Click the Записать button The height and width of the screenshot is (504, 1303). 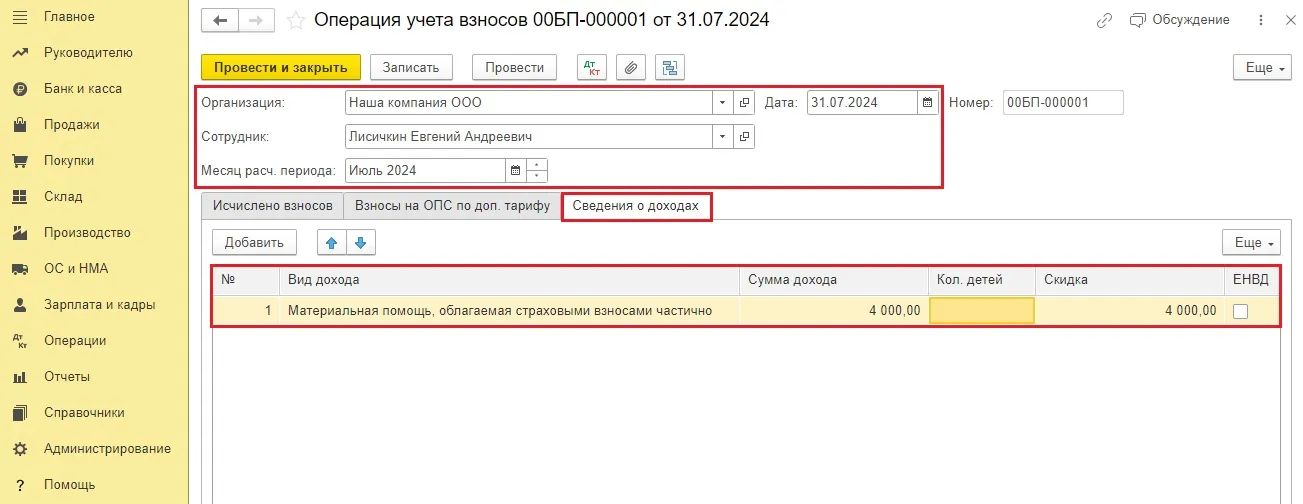point(411,67)
